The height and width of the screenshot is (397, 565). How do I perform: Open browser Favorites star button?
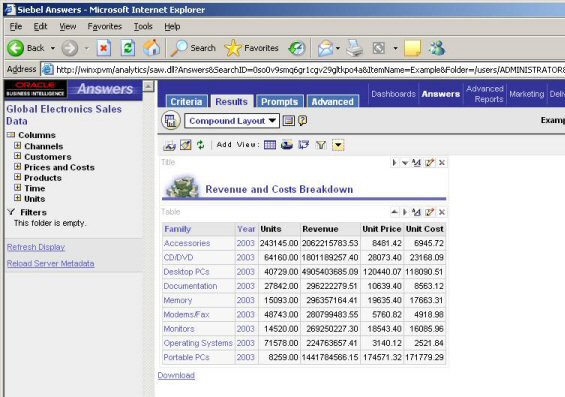[x=252, y=48]
